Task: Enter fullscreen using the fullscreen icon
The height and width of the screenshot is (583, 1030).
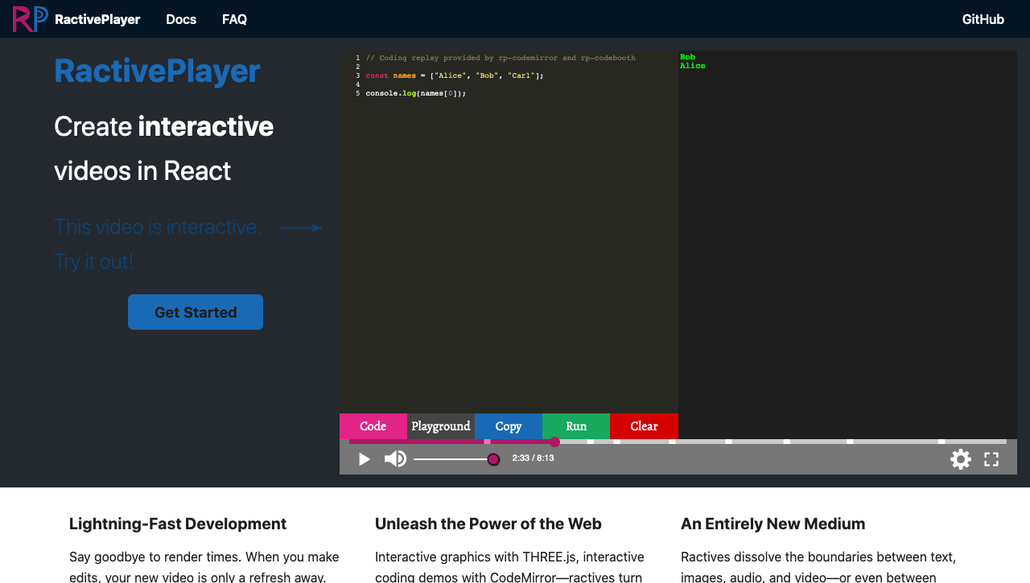Action: [x=991, y=459]
